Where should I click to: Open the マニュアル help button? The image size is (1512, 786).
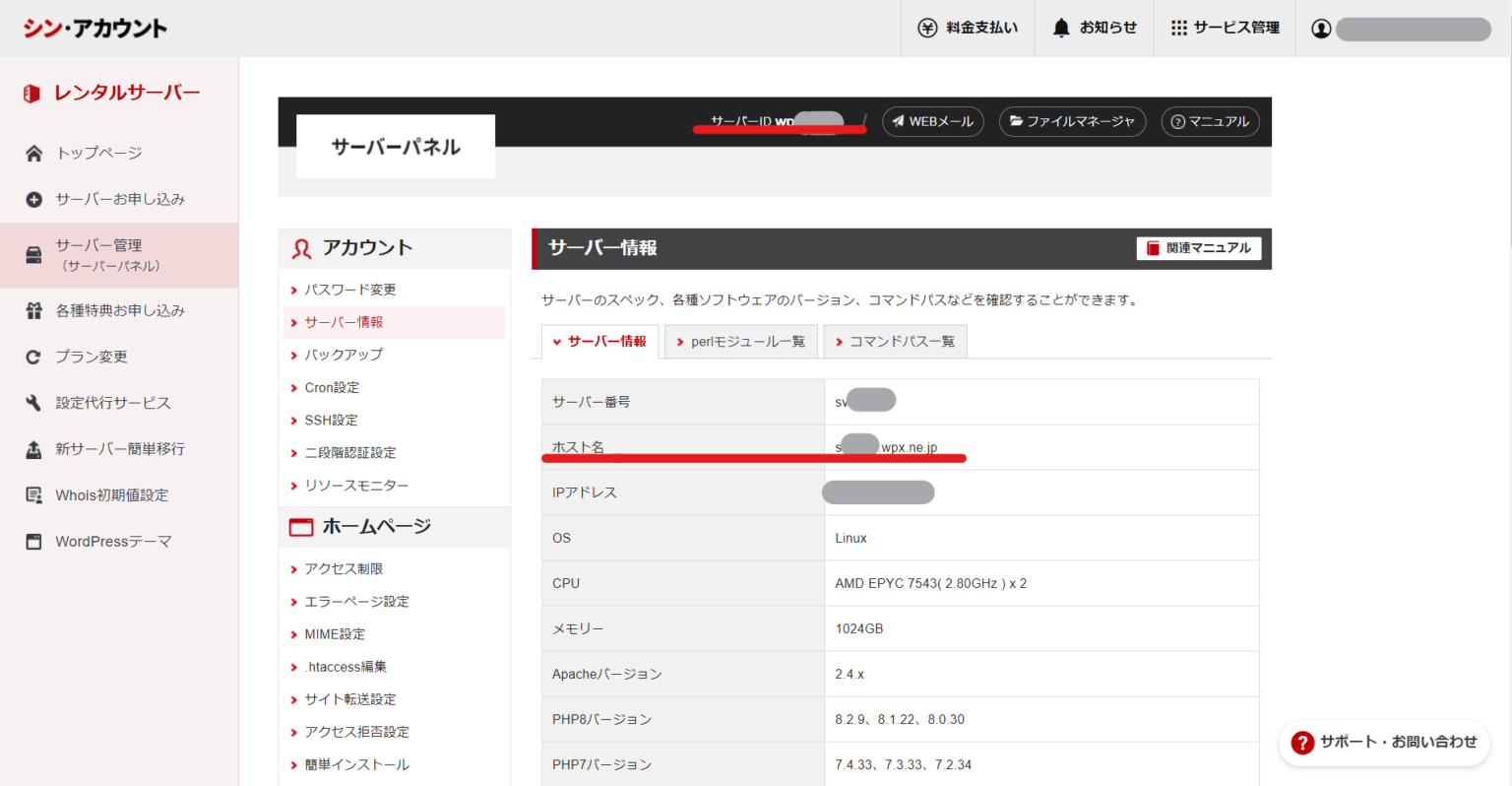click(x=1210, y=121)
